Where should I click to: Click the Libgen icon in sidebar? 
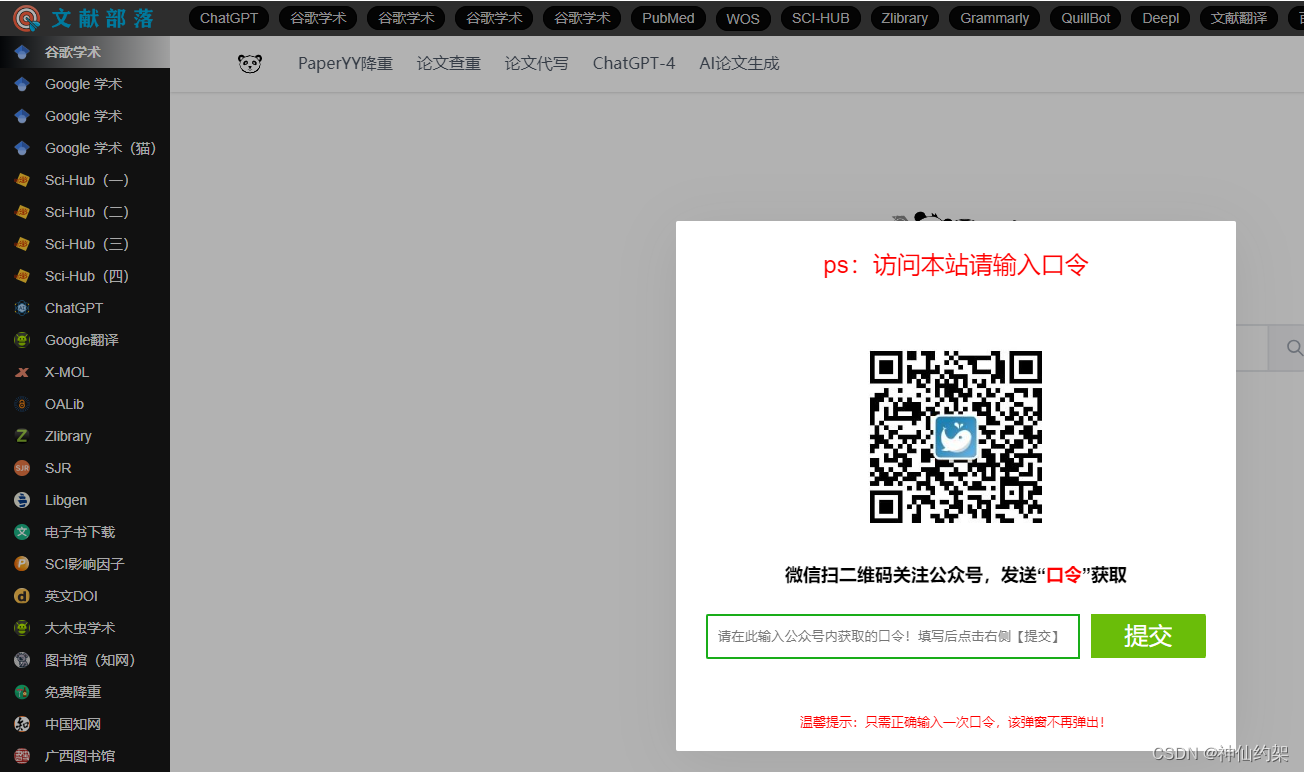click(x=22, y=500)
